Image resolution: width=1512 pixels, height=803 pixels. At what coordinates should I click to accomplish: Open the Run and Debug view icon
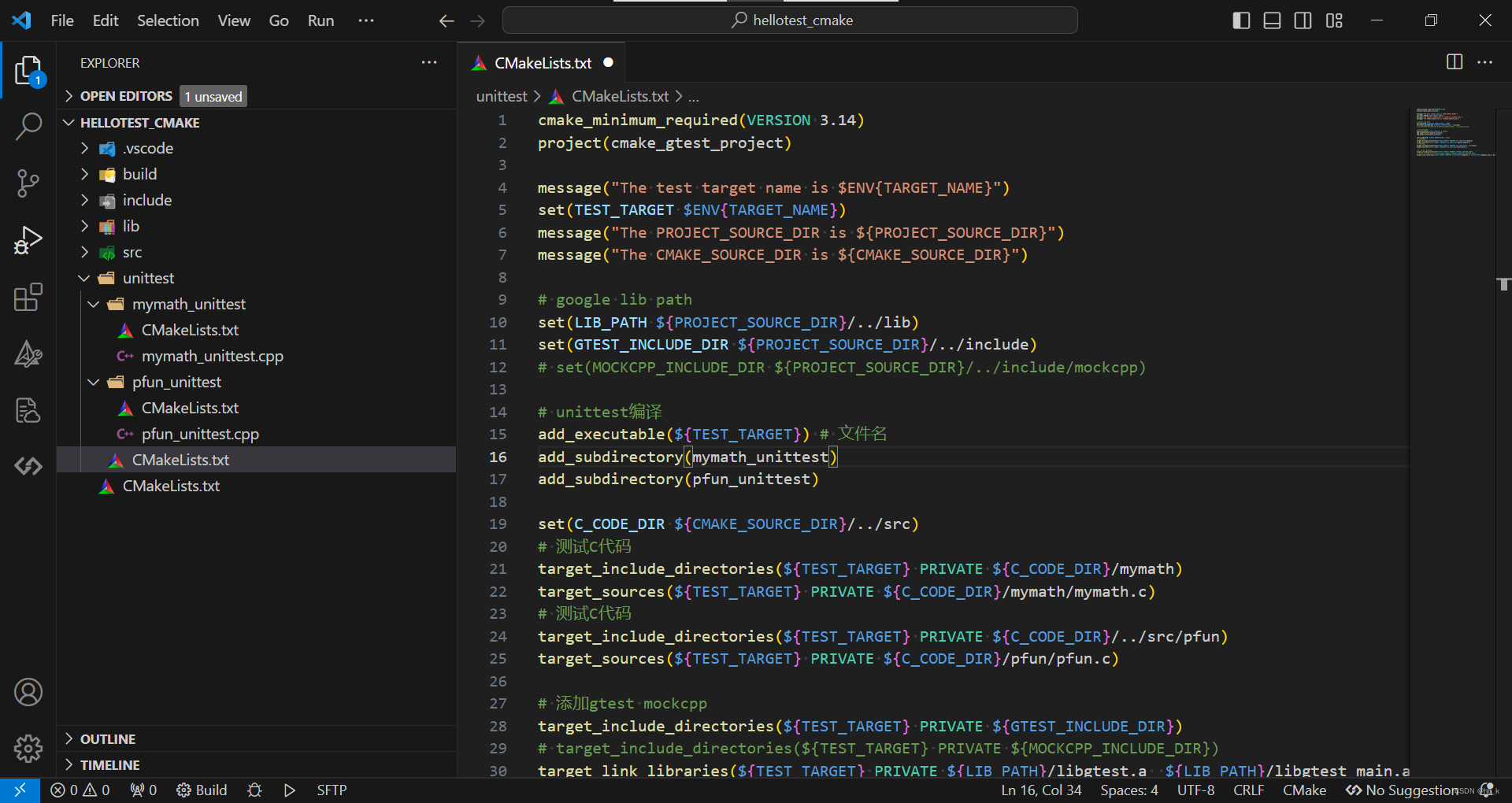pos(28,240)
